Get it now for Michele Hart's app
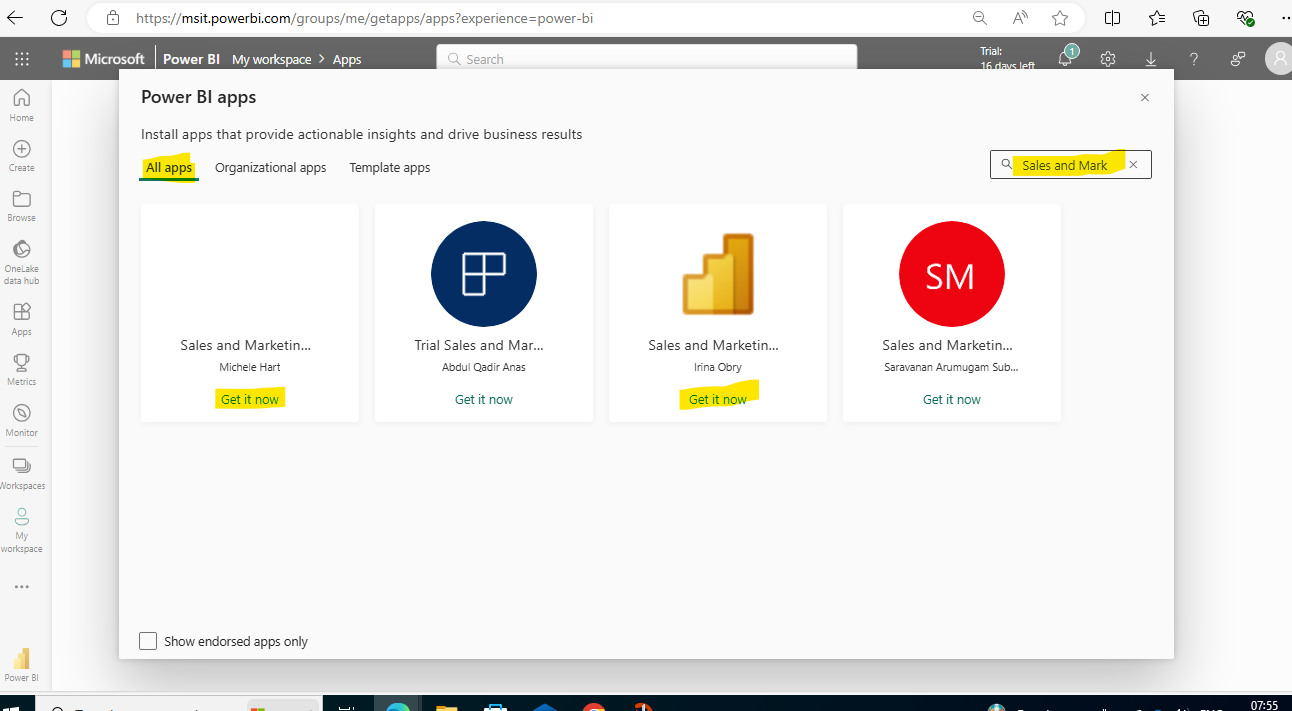The width and height of the screenshot is (1292, 711). pyautogui.click(x=250, y=399)
